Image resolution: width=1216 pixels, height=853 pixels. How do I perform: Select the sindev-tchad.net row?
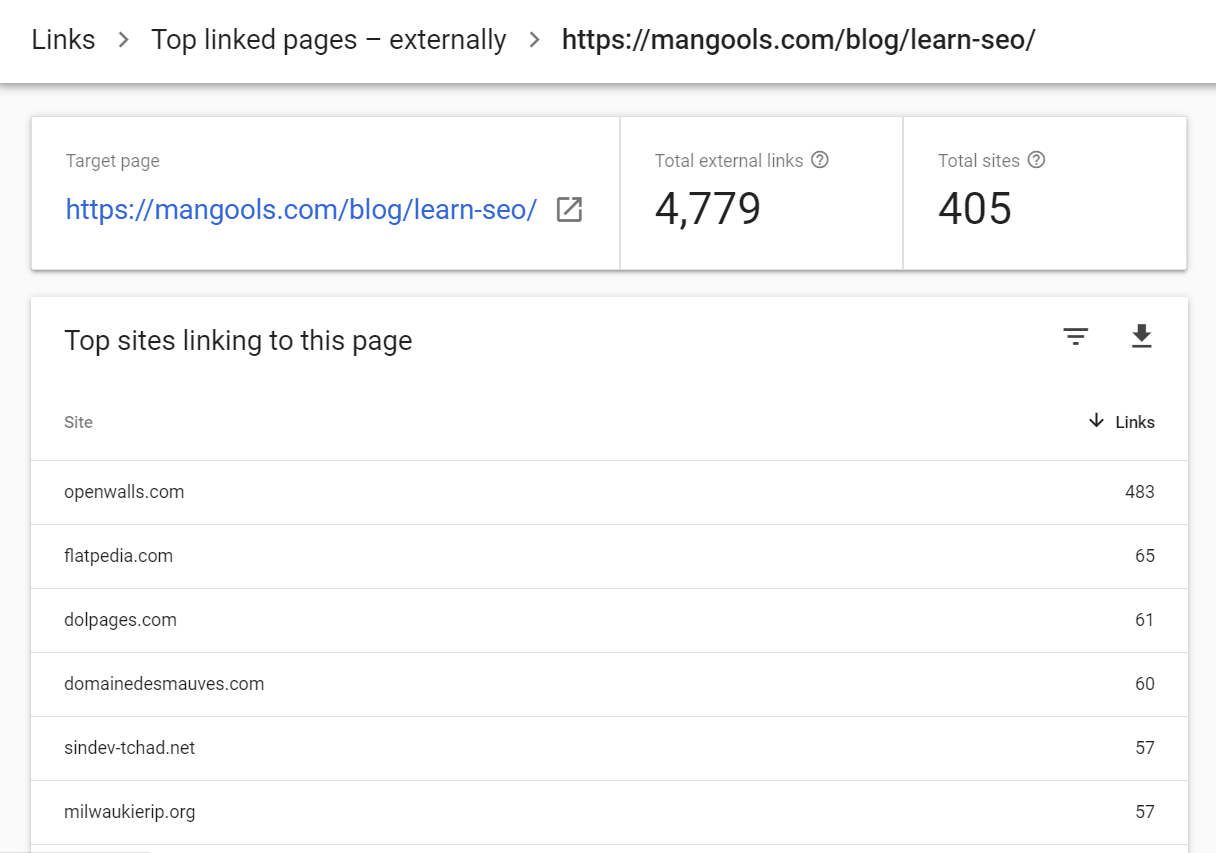pos(129,748)
